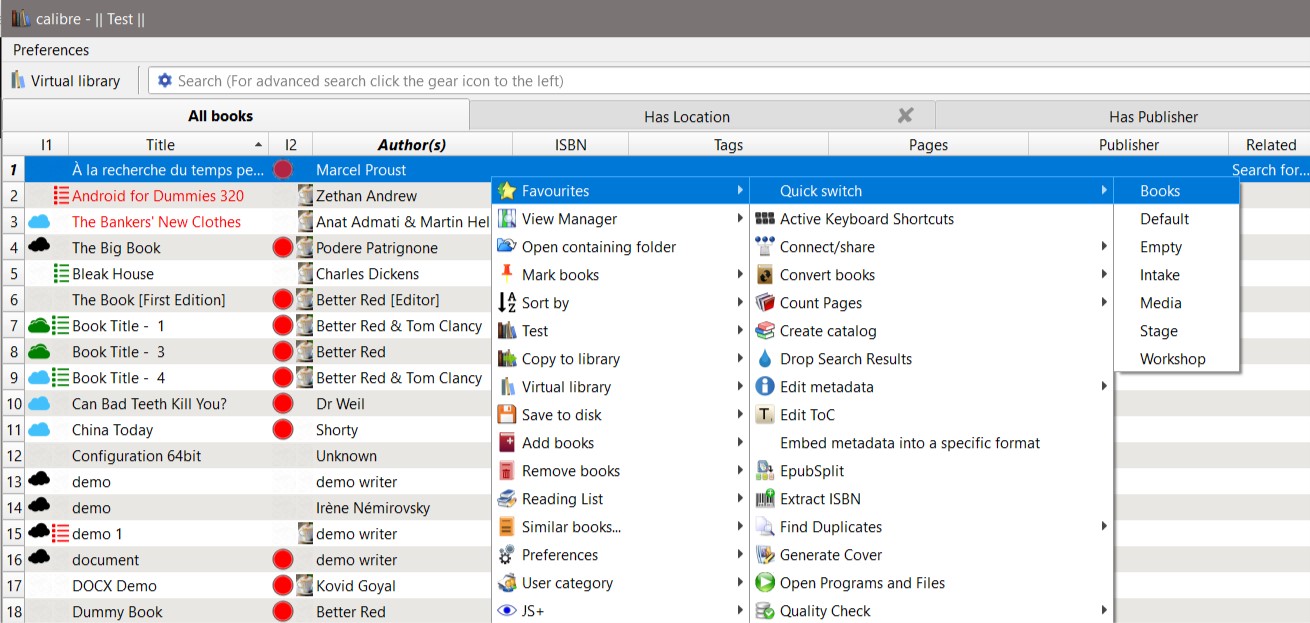
Task: Expand the Virtual library submenu arrow
Action: click(740, 387)
